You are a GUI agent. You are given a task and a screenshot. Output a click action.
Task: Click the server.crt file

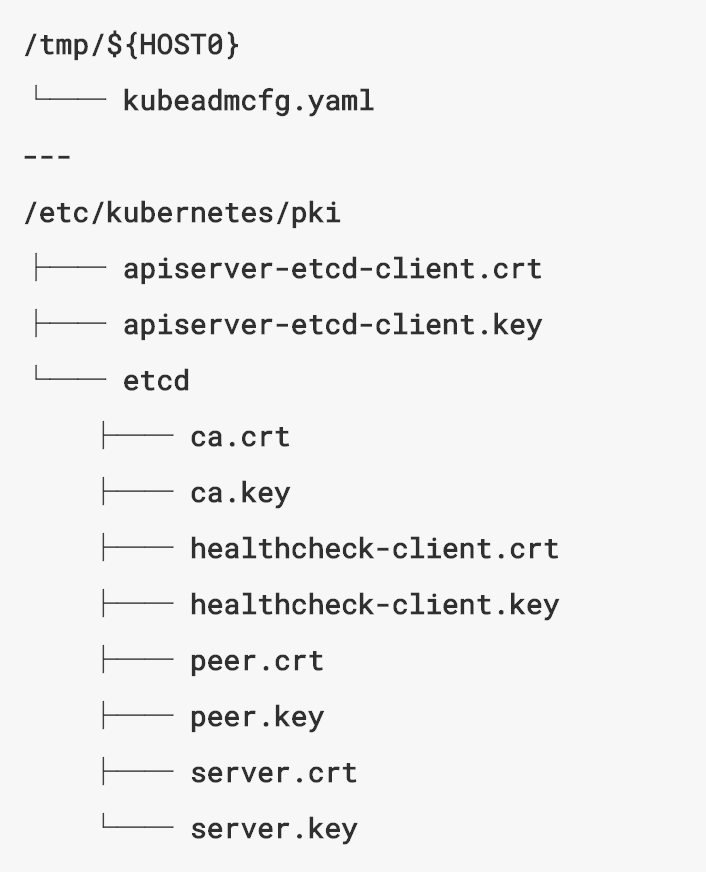273,773
